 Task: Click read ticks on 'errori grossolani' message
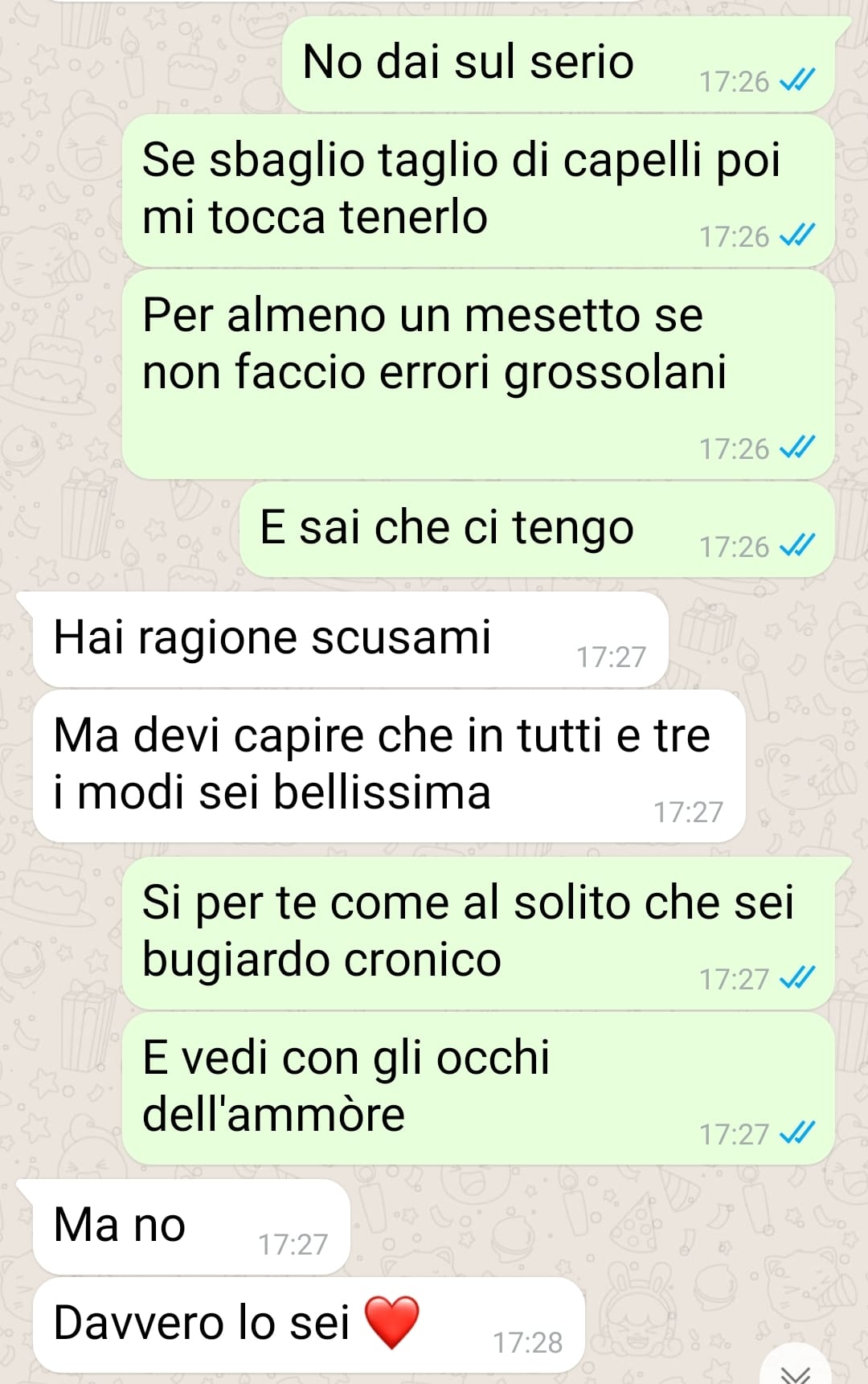click(x=798, y=448)
